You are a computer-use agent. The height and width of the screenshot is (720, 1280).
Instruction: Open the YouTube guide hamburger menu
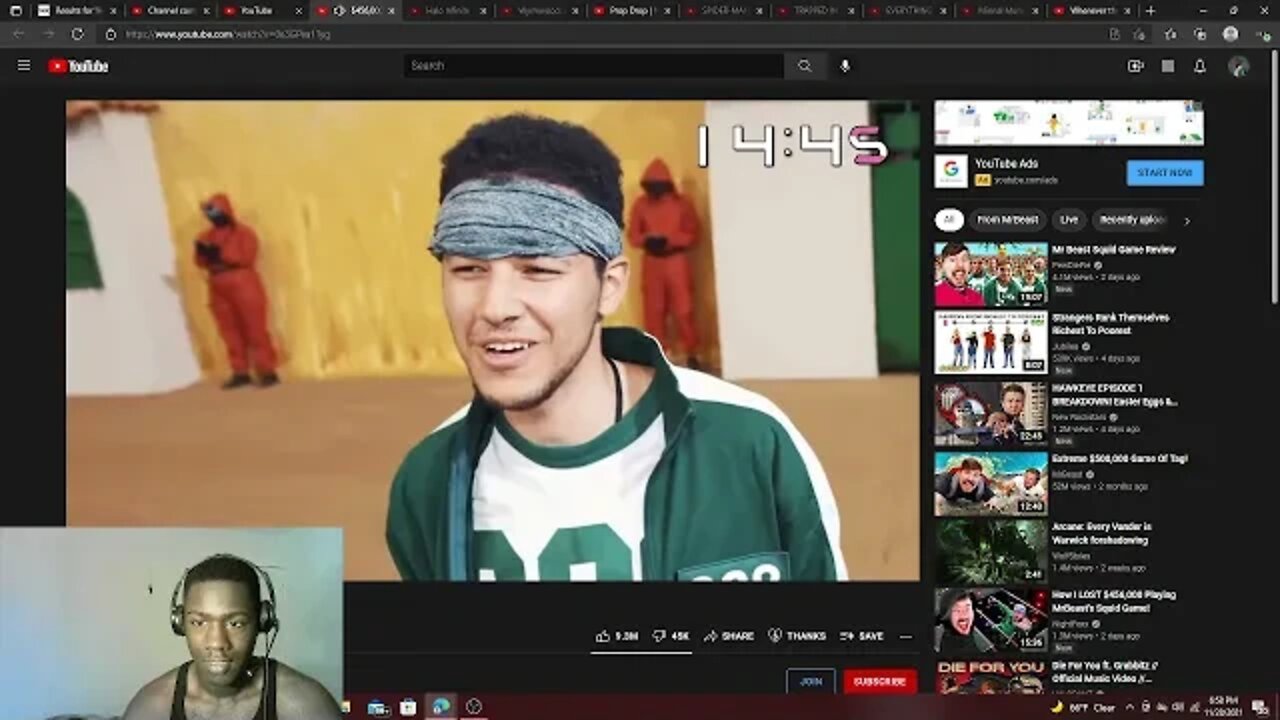24,66
